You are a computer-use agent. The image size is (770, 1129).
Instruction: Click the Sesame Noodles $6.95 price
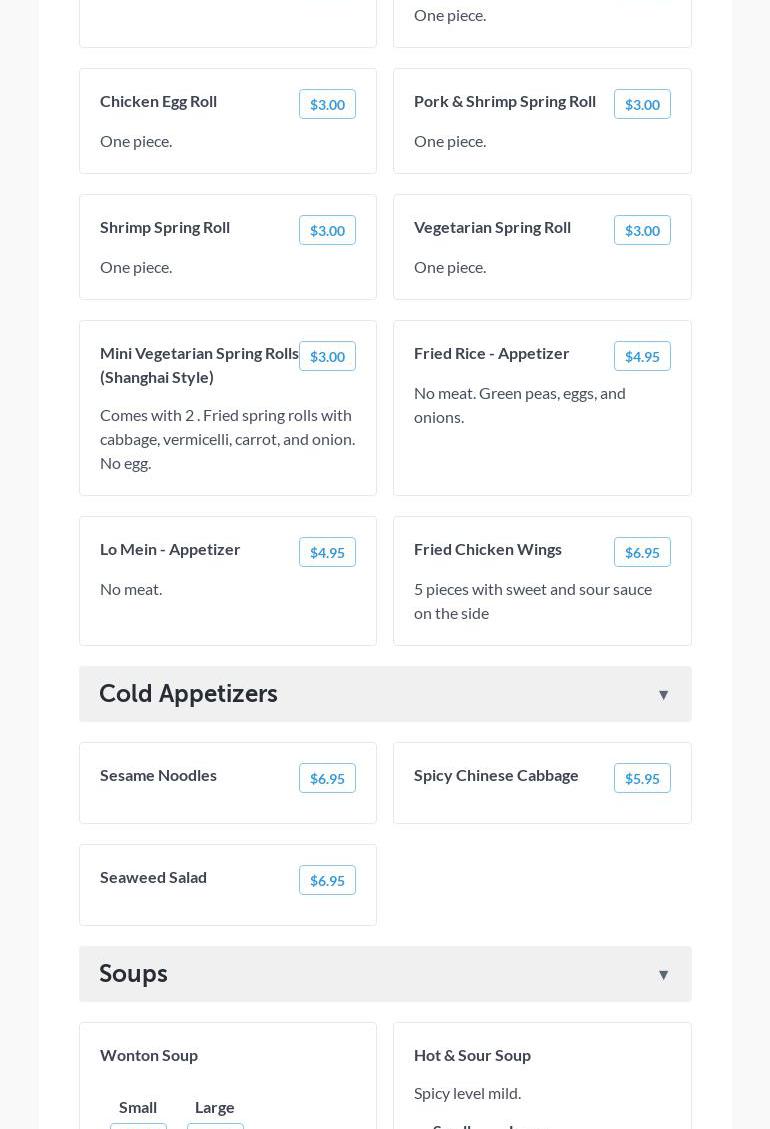(327, 778)
